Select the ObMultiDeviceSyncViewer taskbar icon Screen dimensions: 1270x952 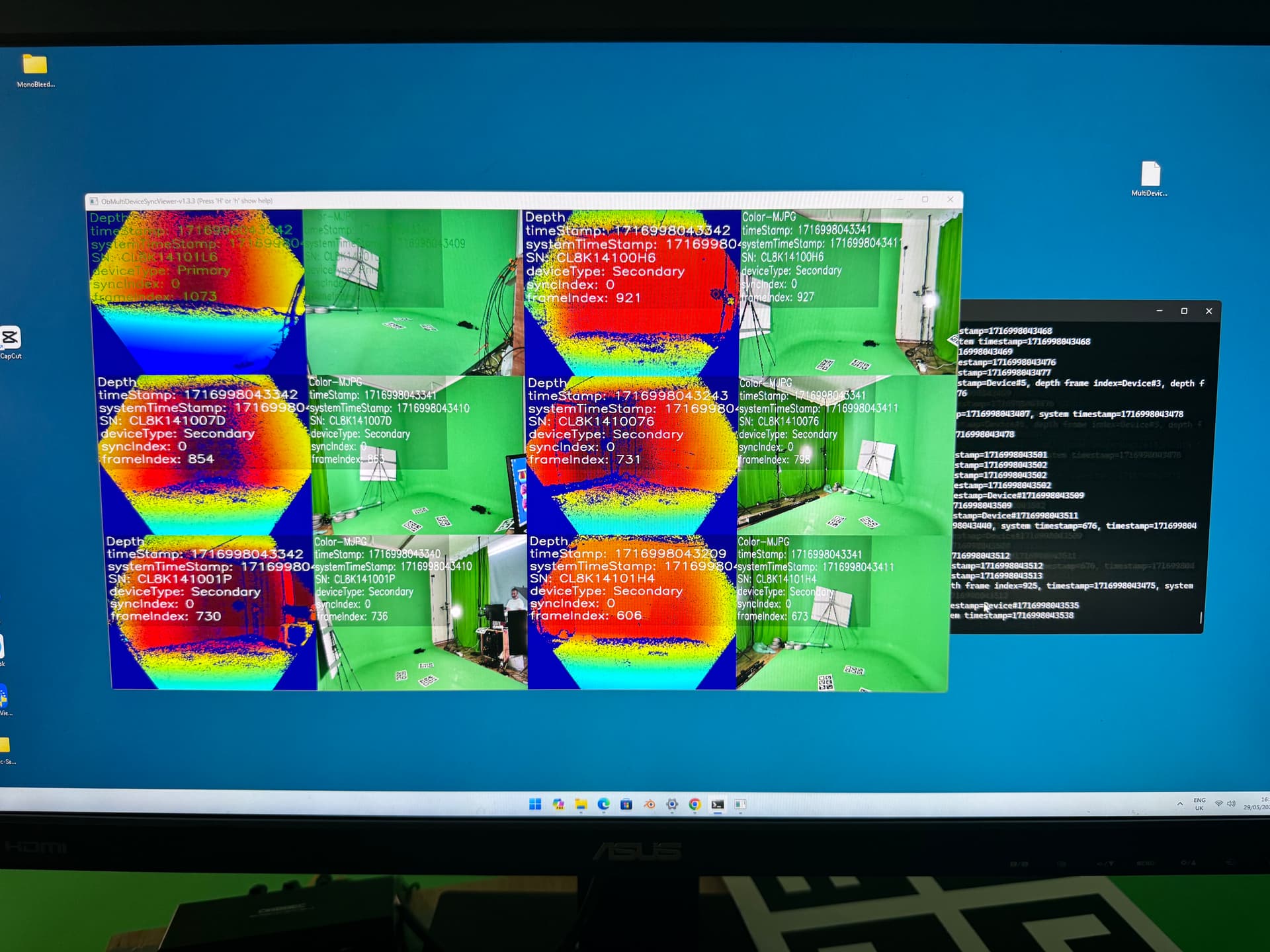[740, 804]
